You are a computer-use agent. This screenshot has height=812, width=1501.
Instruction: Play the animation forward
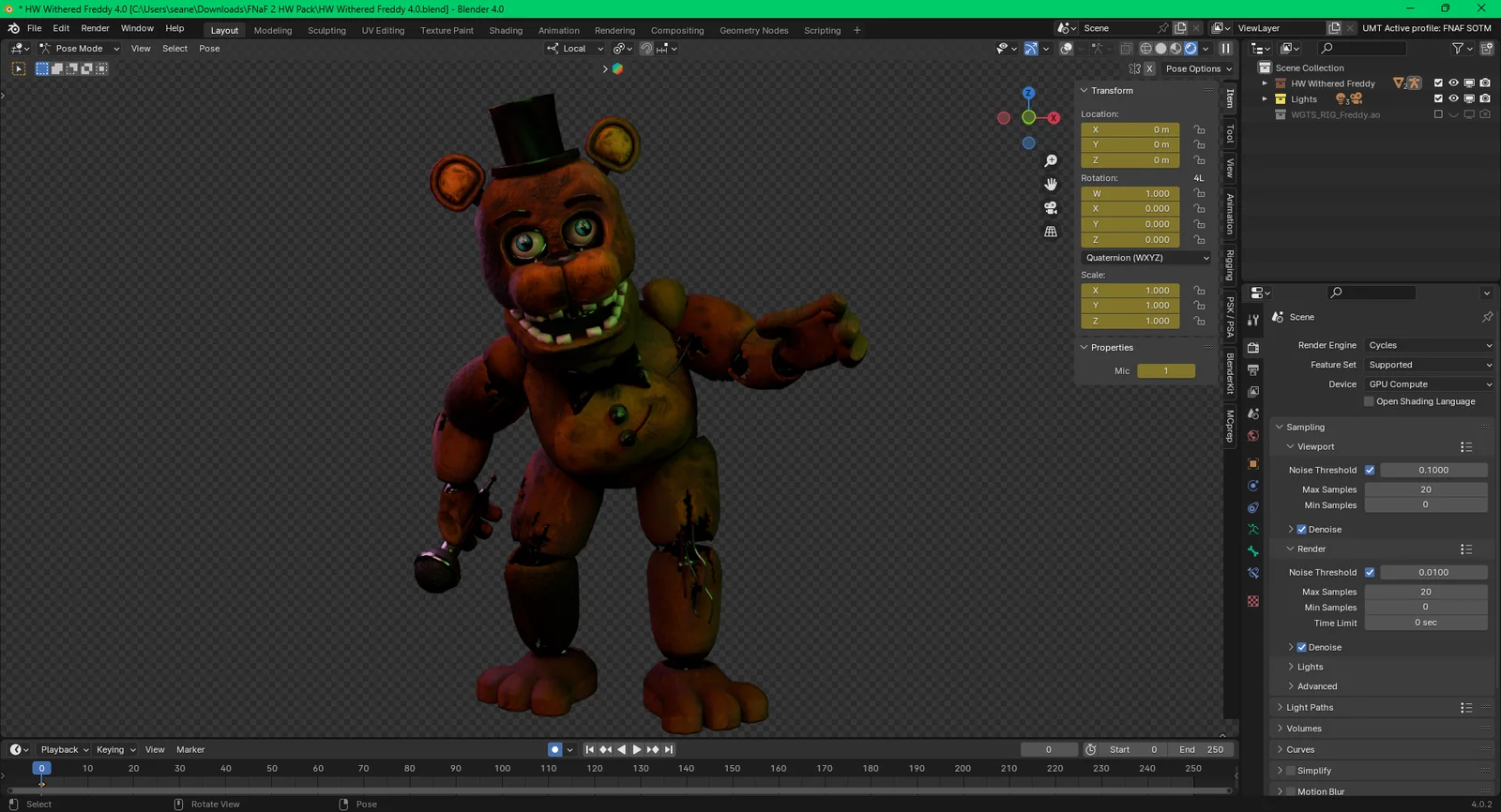click(637, 749)
